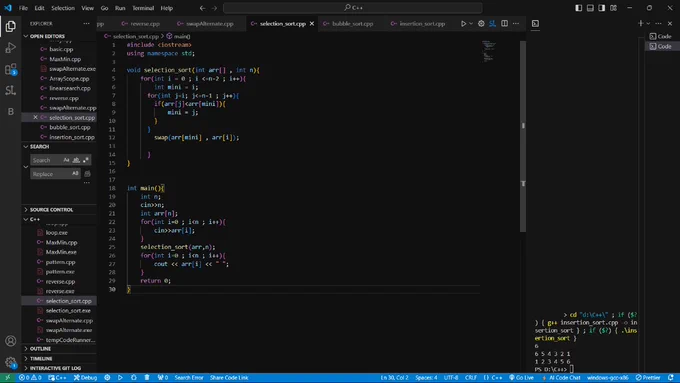Go forward with the navigation arrow

tap(214, 8)
